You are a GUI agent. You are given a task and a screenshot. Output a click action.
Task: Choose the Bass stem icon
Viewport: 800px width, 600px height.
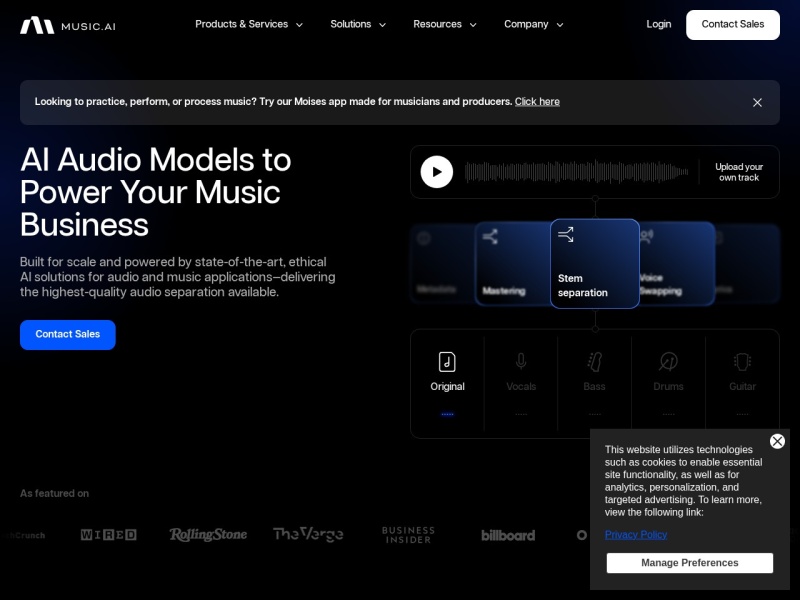click(594, 362)
